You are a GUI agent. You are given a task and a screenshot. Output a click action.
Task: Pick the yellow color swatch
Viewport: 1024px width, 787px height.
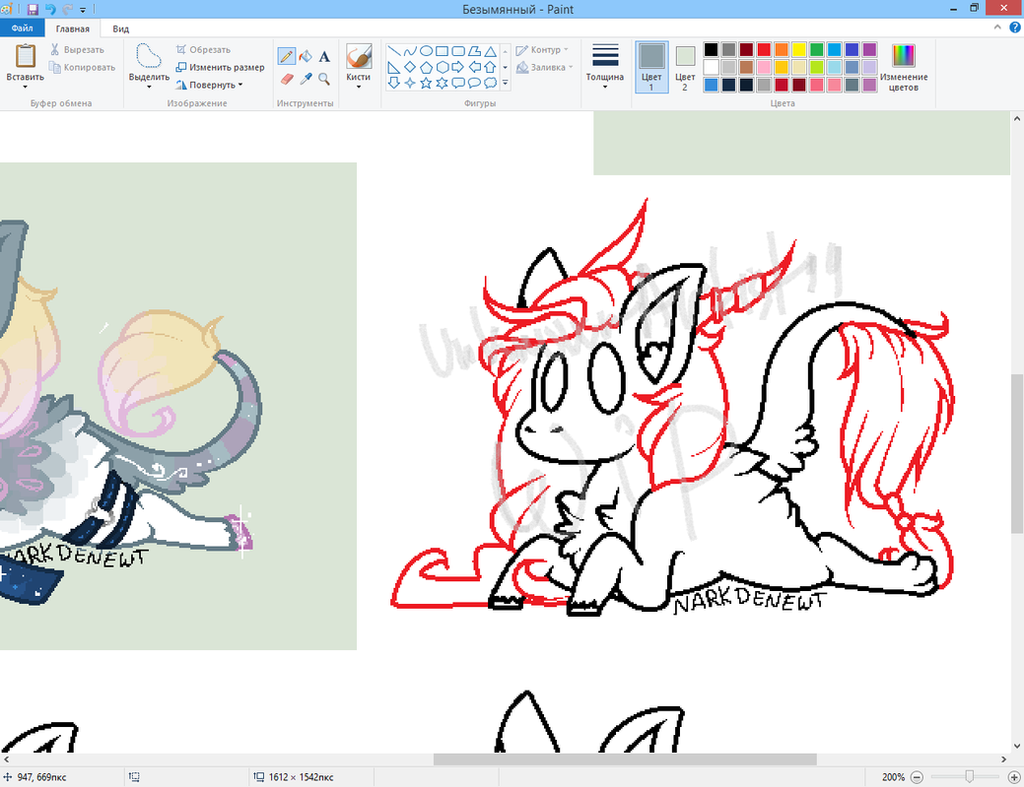click(x=799, y=50)
